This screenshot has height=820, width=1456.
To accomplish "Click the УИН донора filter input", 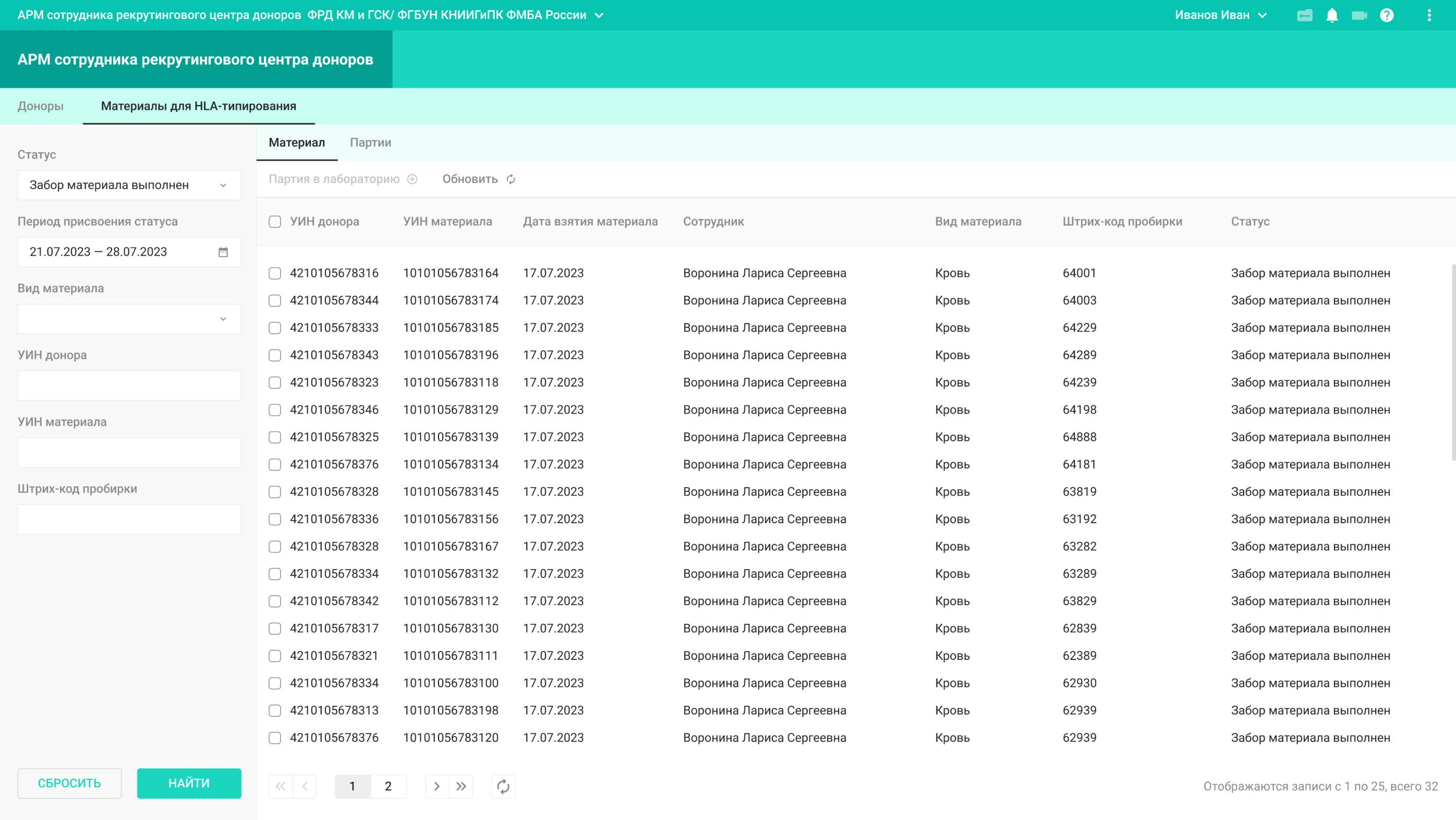I will [129, 385].
